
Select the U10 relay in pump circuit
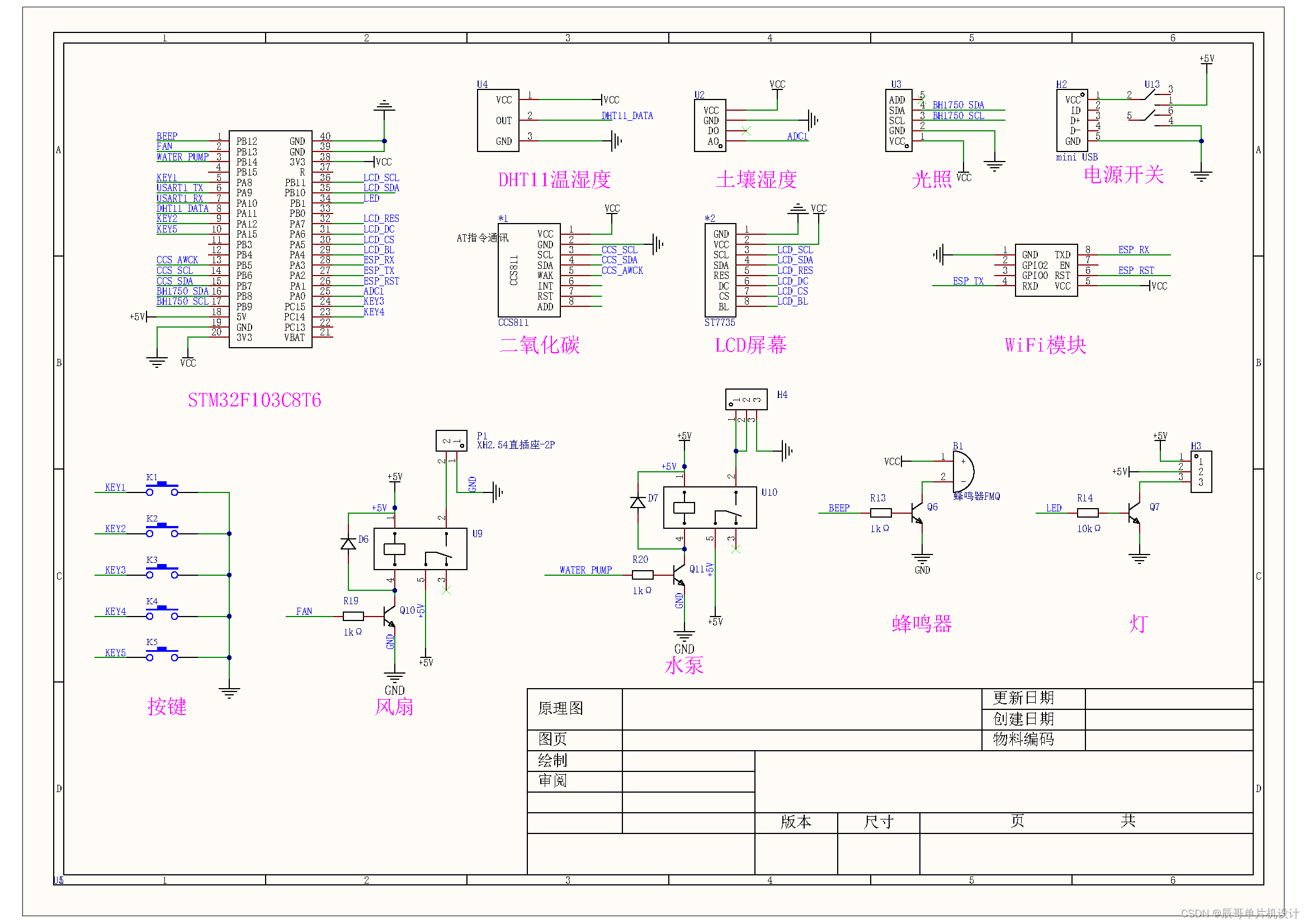pyautogui.click(x=710, y=507)
